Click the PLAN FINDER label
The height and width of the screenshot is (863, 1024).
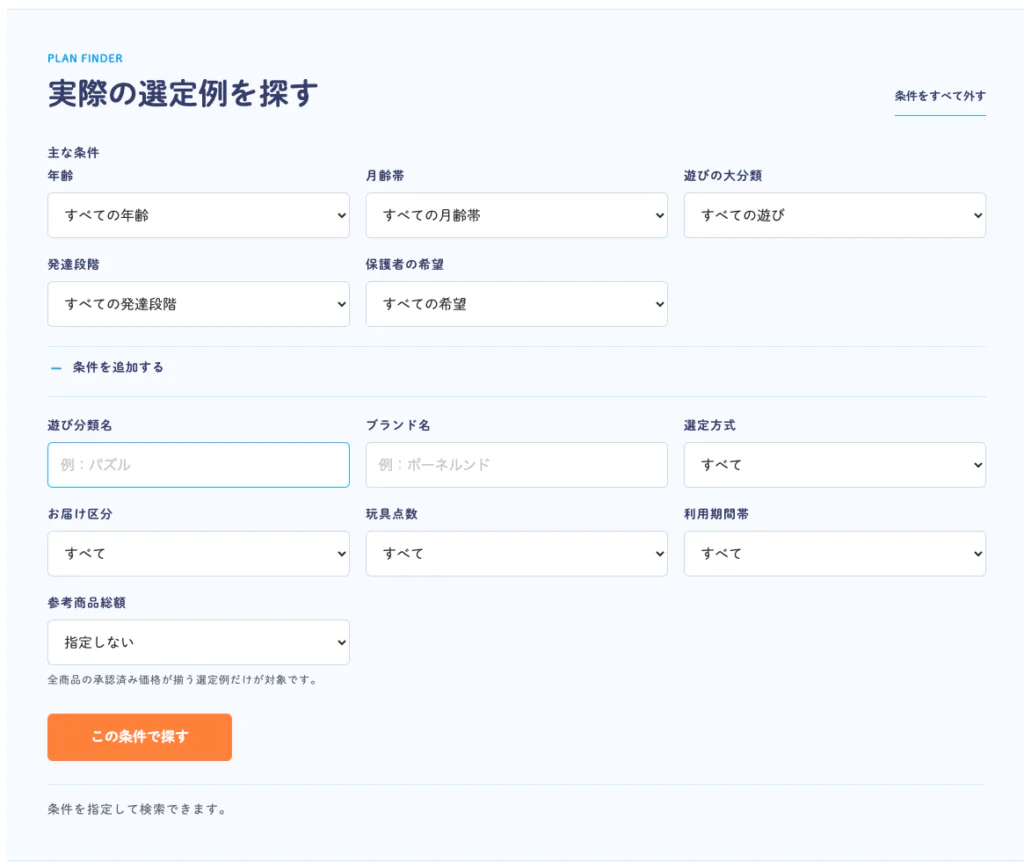85,58
